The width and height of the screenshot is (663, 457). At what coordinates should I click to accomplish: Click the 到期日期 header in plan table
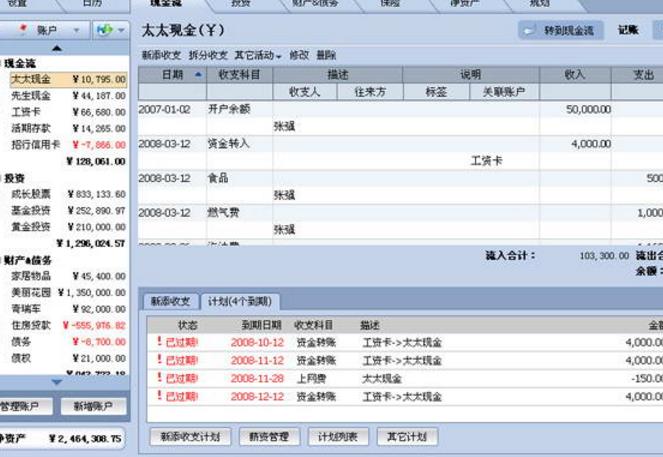tap(261, 325)
